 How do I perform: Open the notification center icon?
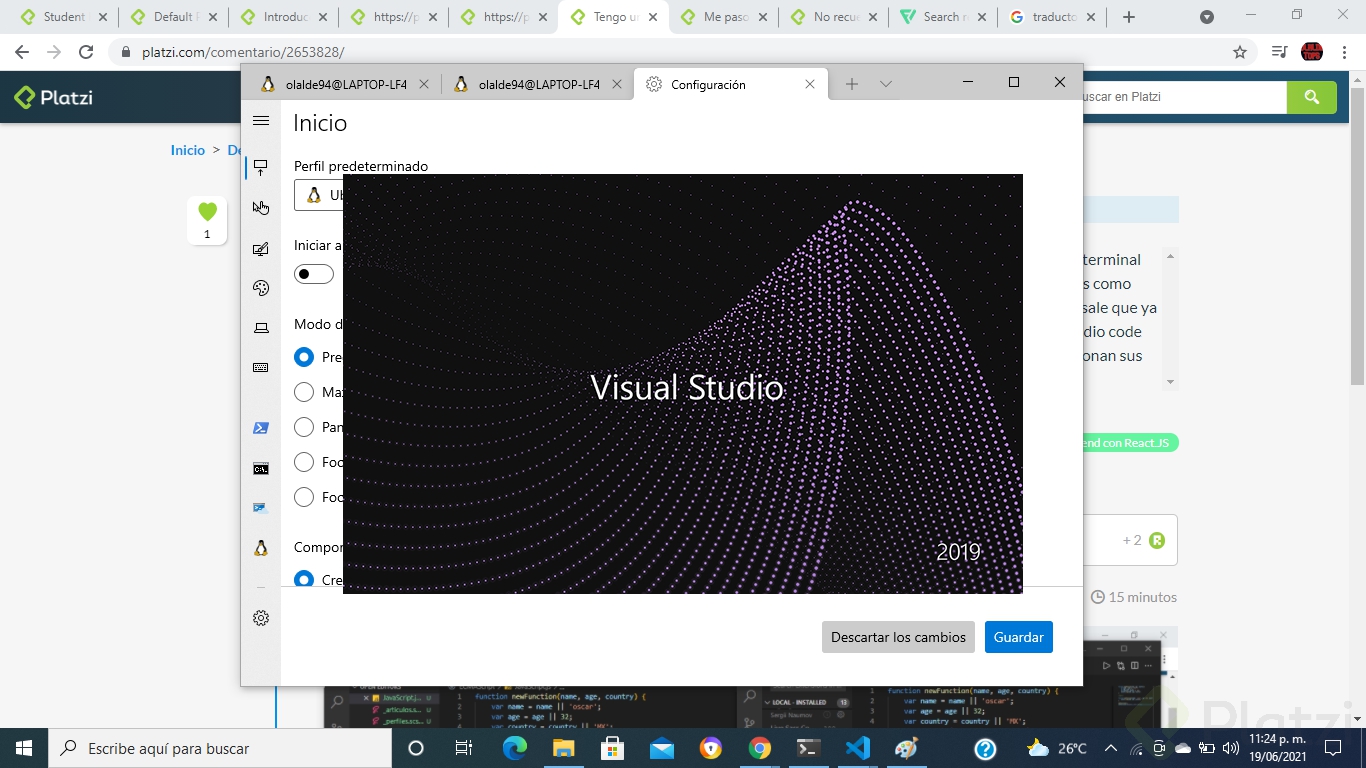click(1332, 748)
